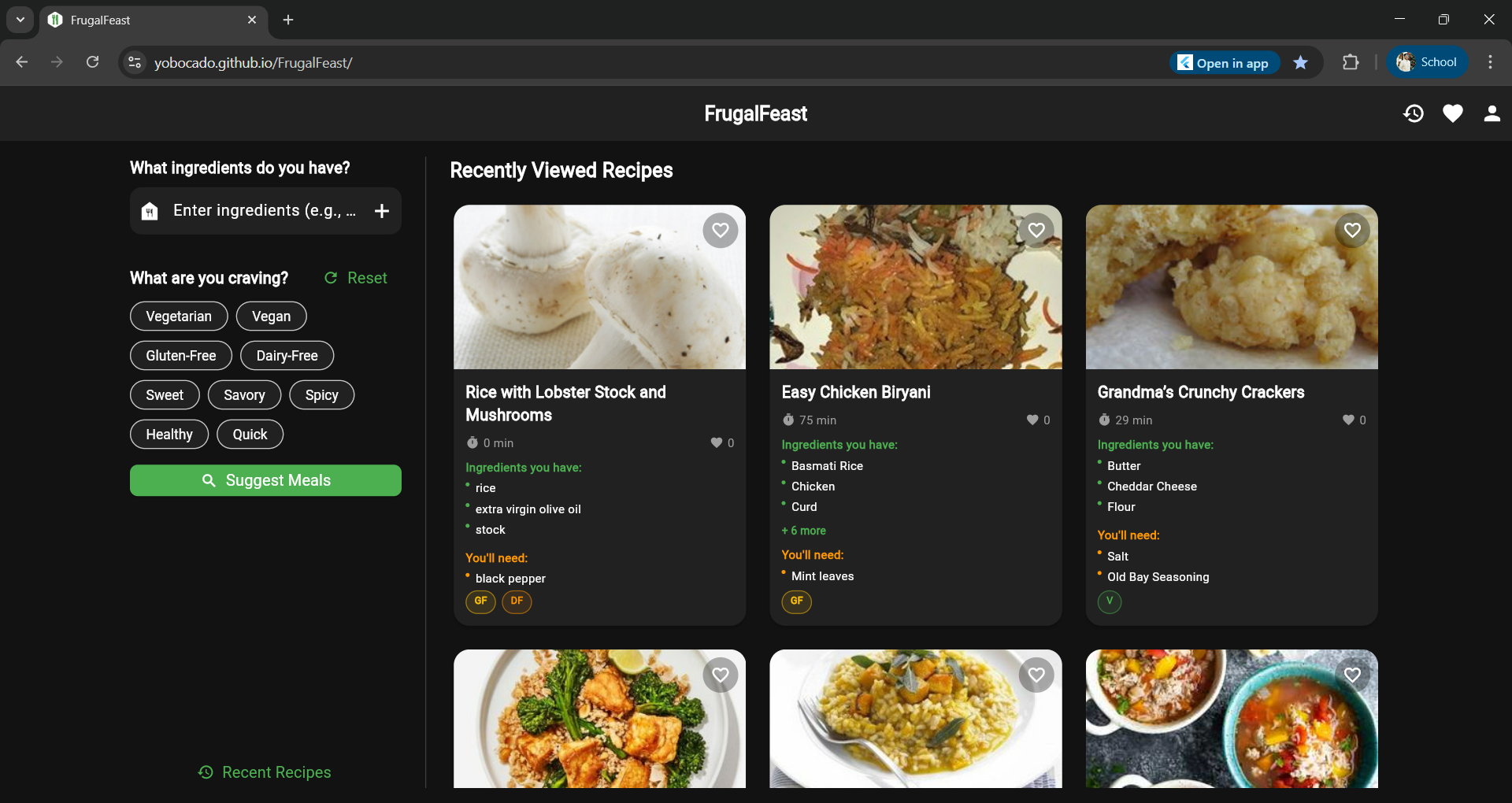Image resolution: width=1512 pixels, height=803 pixels.
Task: Click the FrugalFeast header title
Action: 756,114
